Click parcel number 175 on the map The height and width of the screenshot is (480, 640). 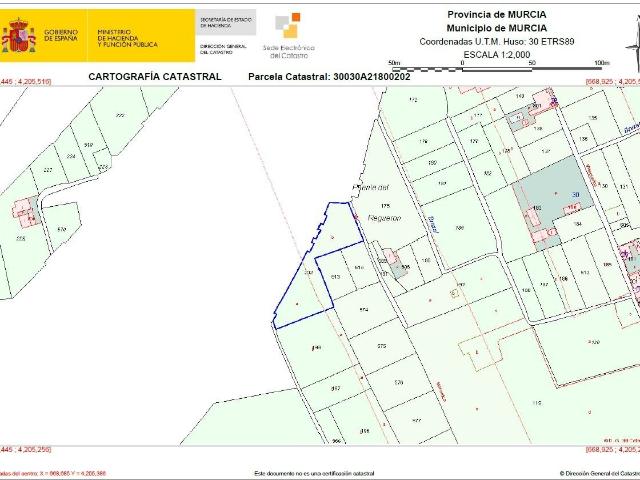pyautogui.click(x=385, y=206)
